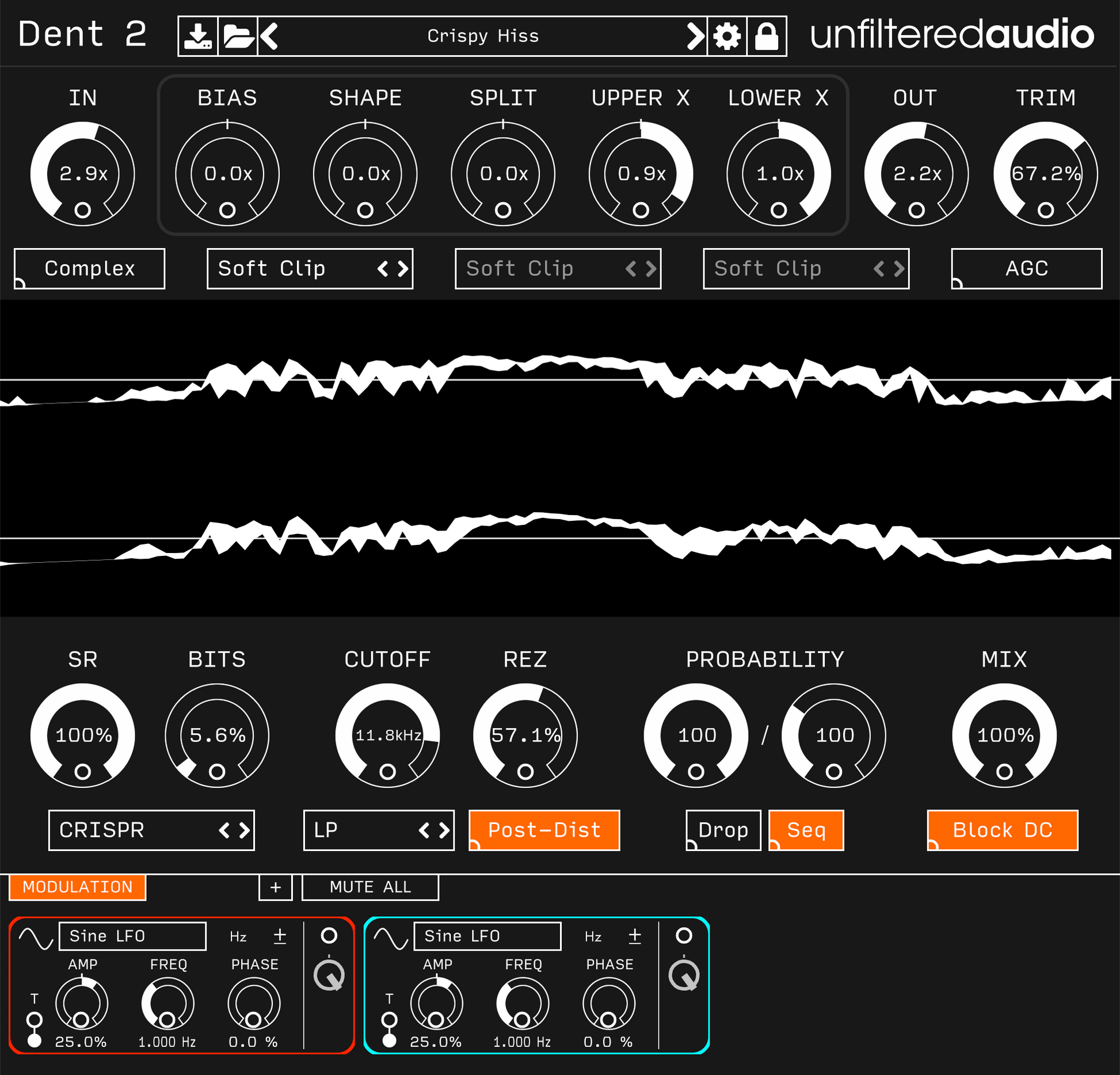
Task: Click the cyan LFO magnifier knob icon
Action: tap(684, 975)
